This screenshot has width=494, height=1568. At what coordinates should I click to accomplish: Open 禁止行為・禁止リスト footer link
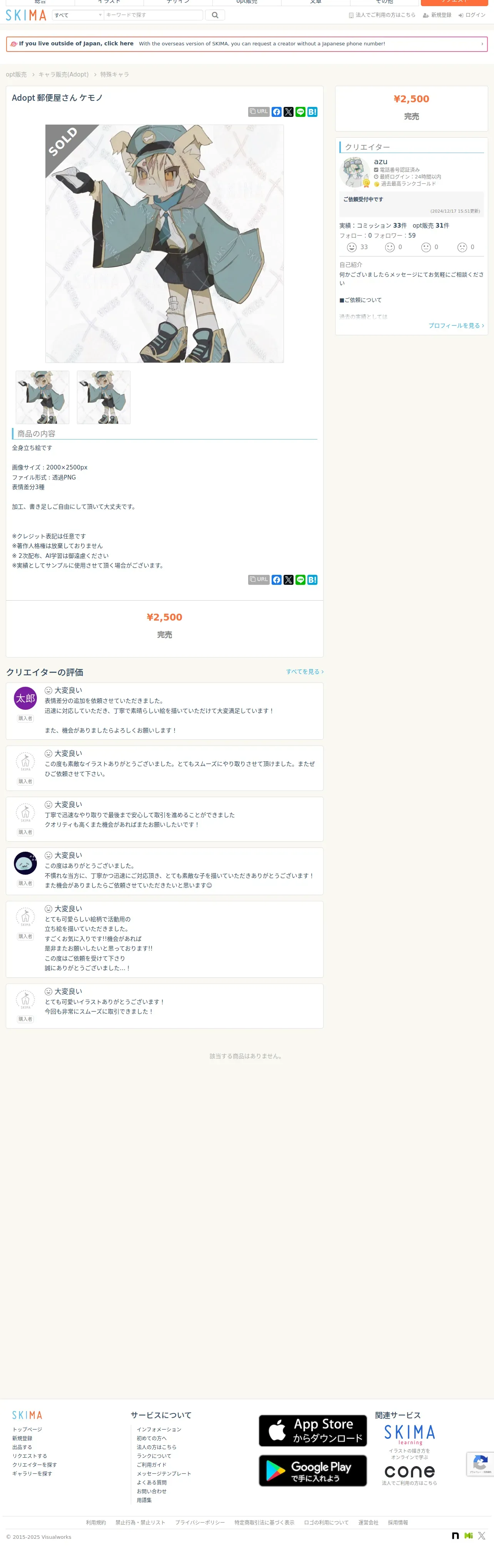[141, 1522]
